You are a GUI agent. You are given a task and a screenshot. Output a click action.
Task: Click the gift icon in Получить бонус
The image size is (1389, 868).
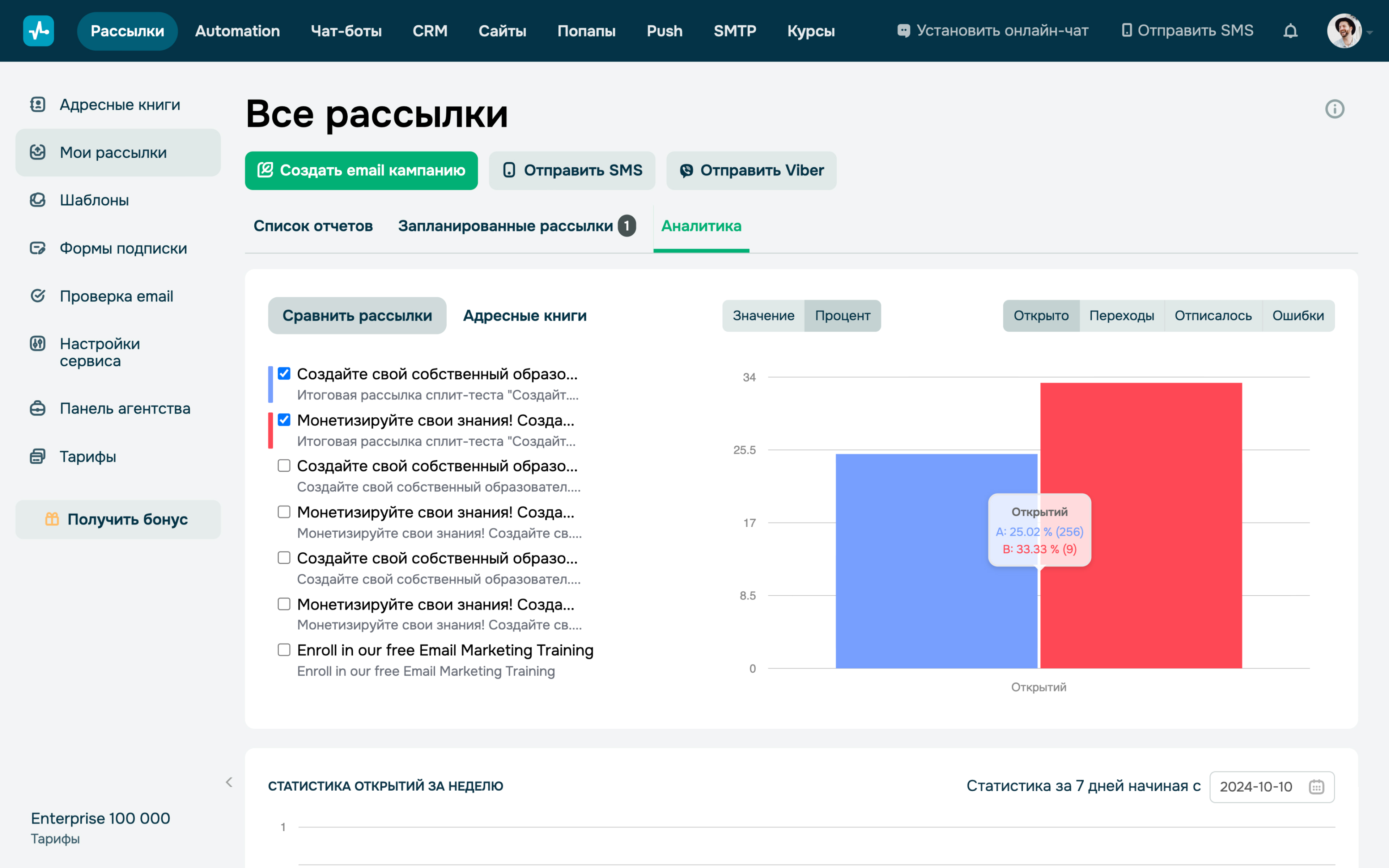click(x=52, y=519)
